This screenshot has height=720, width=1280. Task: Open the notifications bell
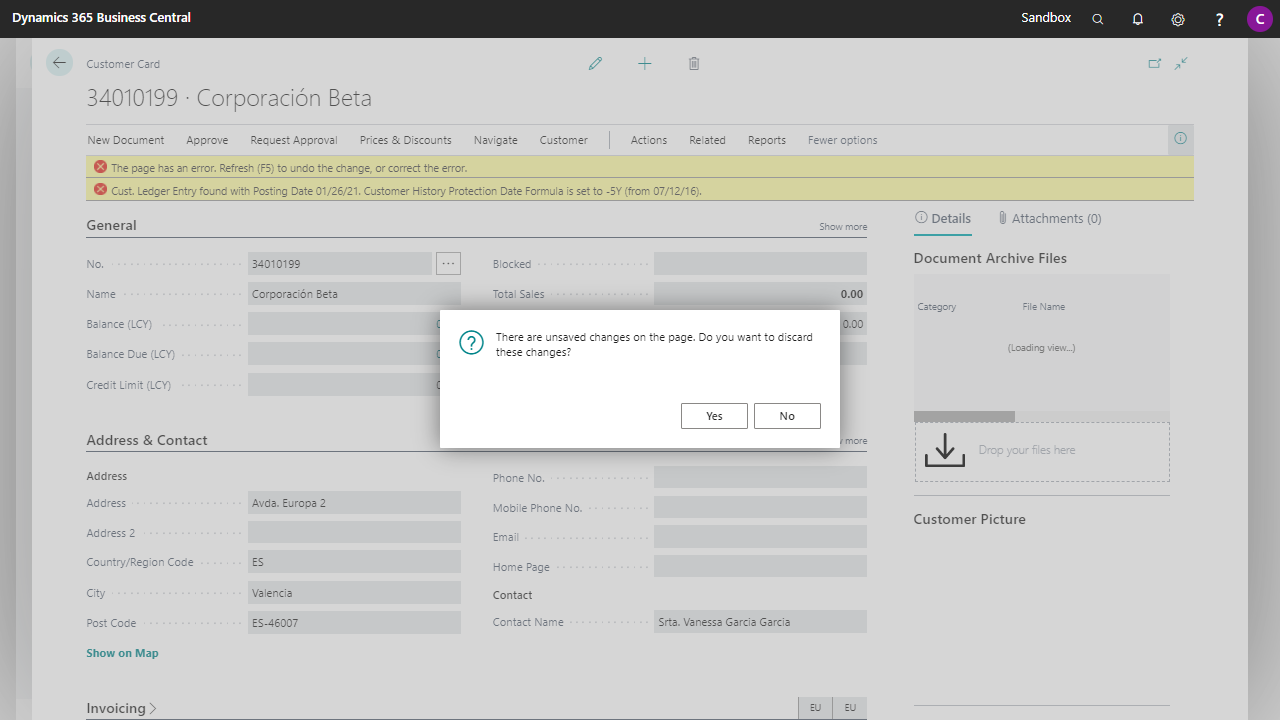(1138, 19)
